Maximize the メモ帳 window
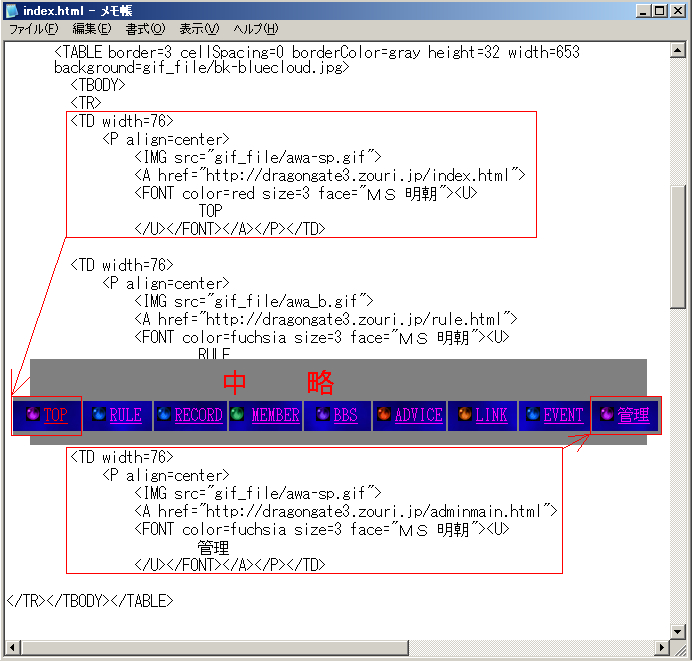 click(660, 11)
